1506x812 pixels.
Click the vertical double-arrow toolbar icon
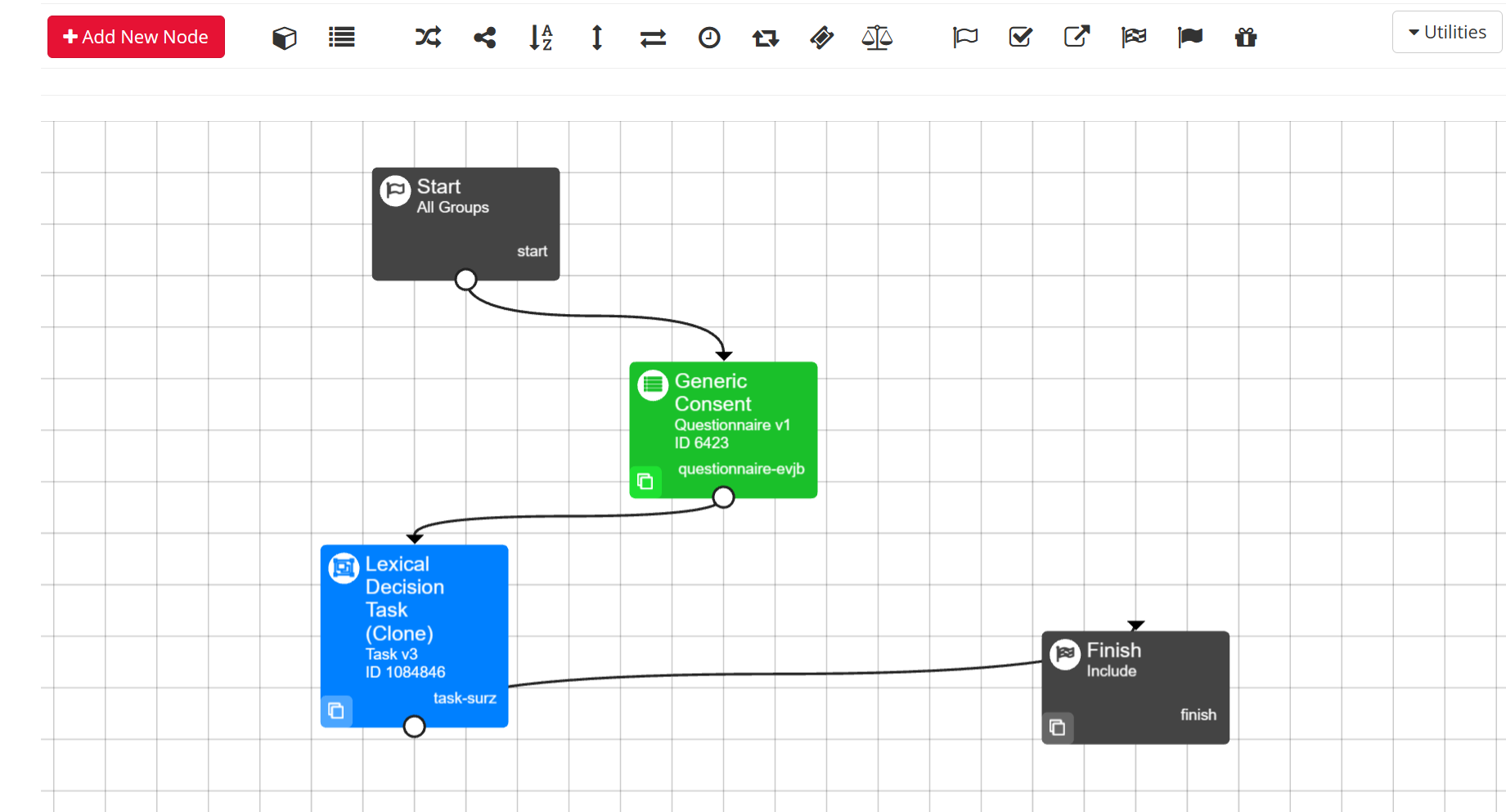[x=597, y=38]
